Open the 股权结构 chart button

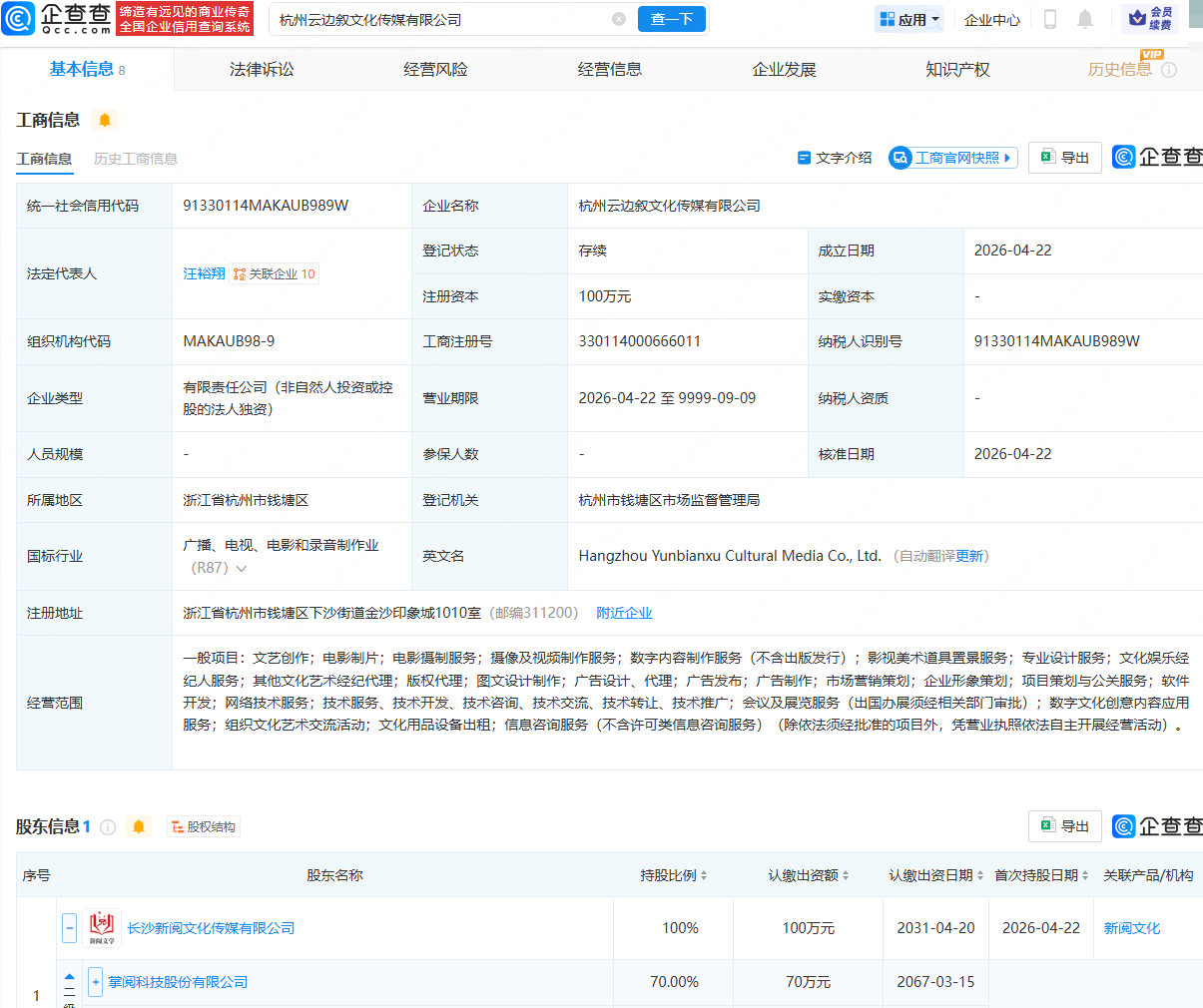[x=204, y=827]
